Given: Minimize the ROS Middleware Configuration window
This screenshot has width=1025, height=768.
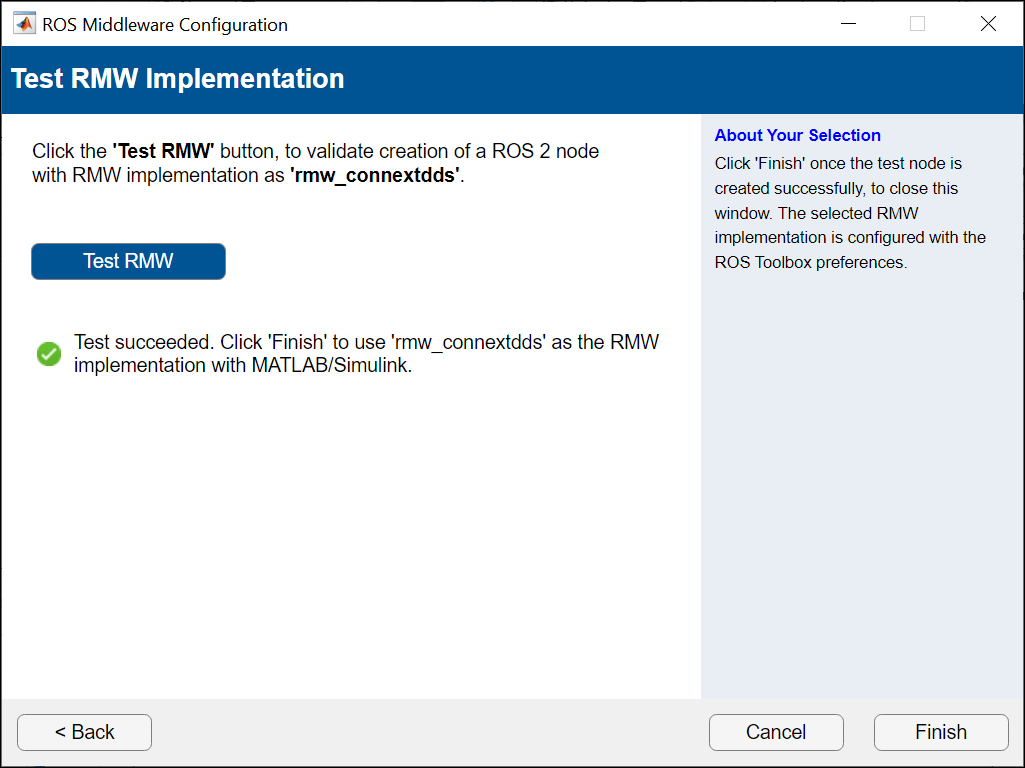Looking at the screenshot, I should [846, 24].
